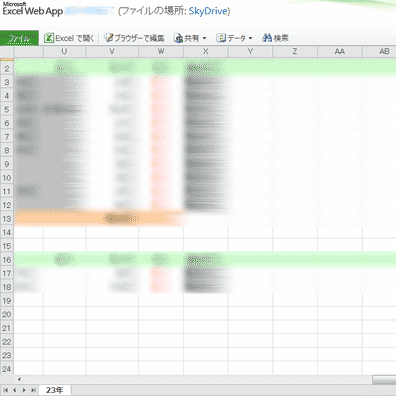
Task: Select row 16 header
Action: pyautogui.click(x=7, y=260)
